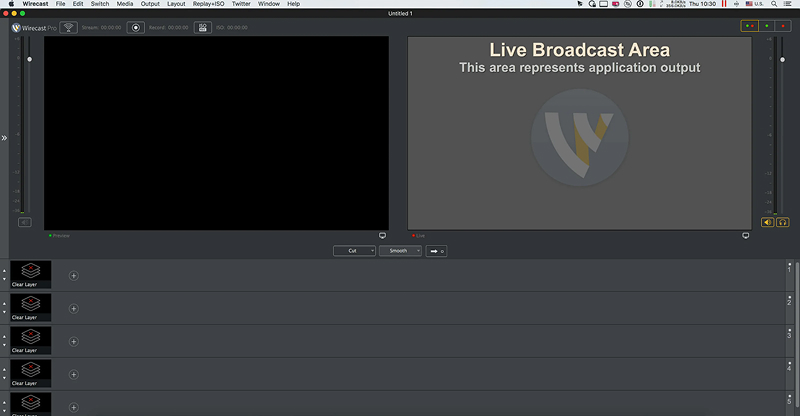Switch to preview-only layout (green dot)
The image size is (800, 416).
(x=766, y=26)
